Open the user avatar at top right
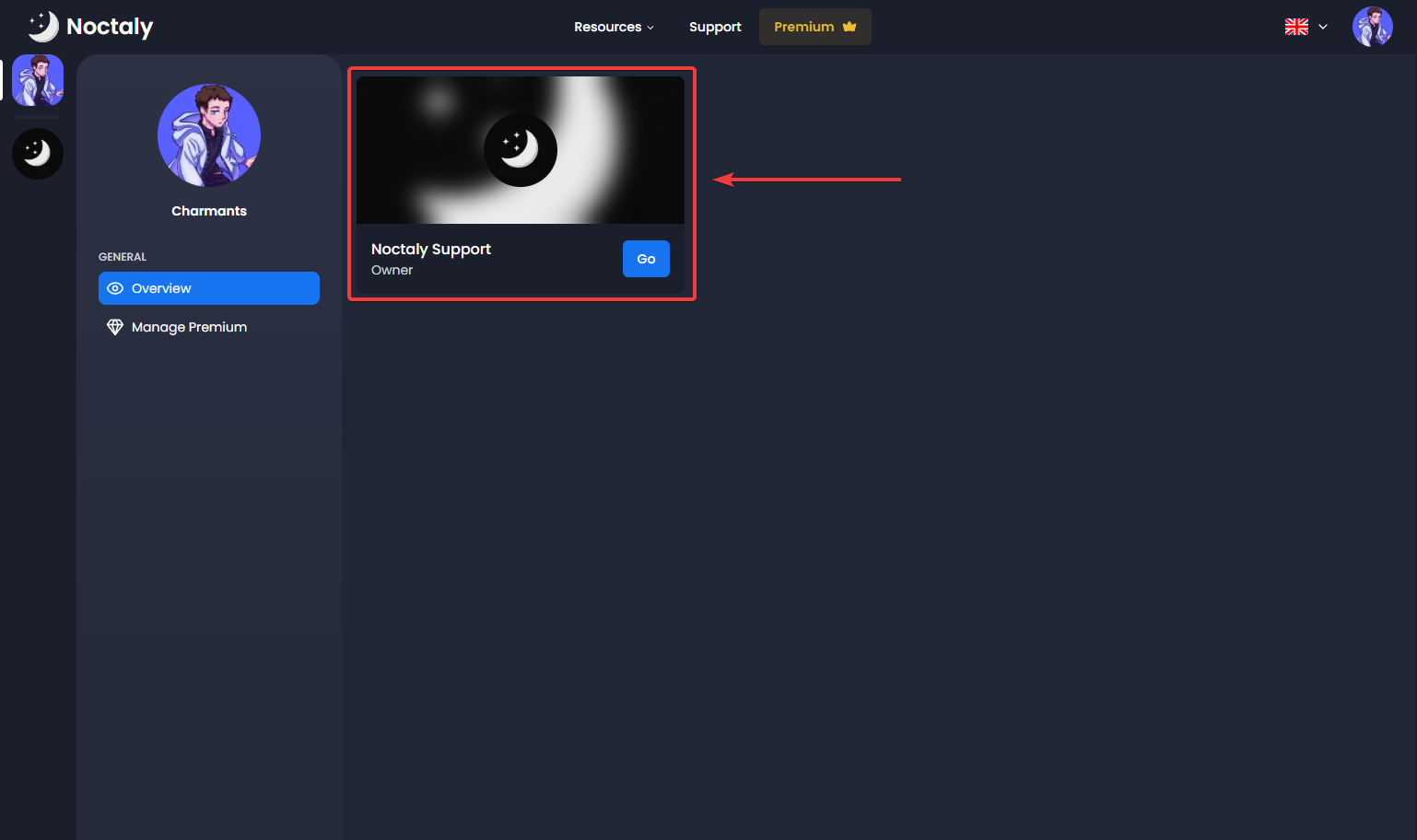This screenshot has width=1417, height=840. pyautogui.click(x=1373, y=27)
